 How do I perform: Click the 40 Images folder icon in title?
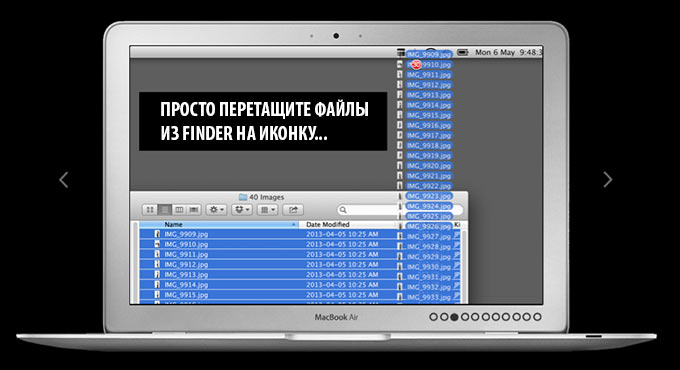(x=243, y=197)
